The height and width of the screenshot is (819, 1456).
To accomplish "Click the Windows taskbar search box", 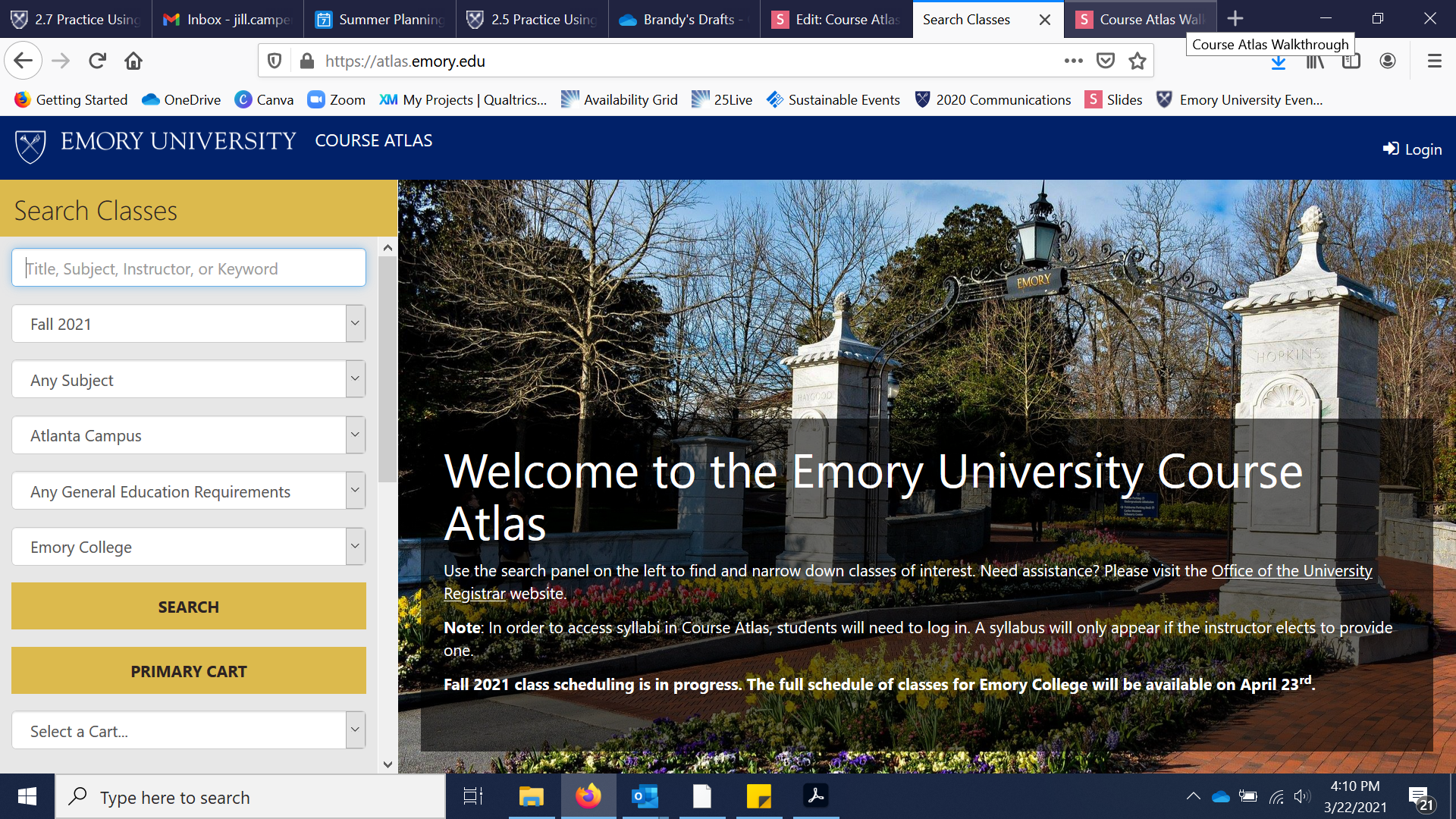I will 250,797.
